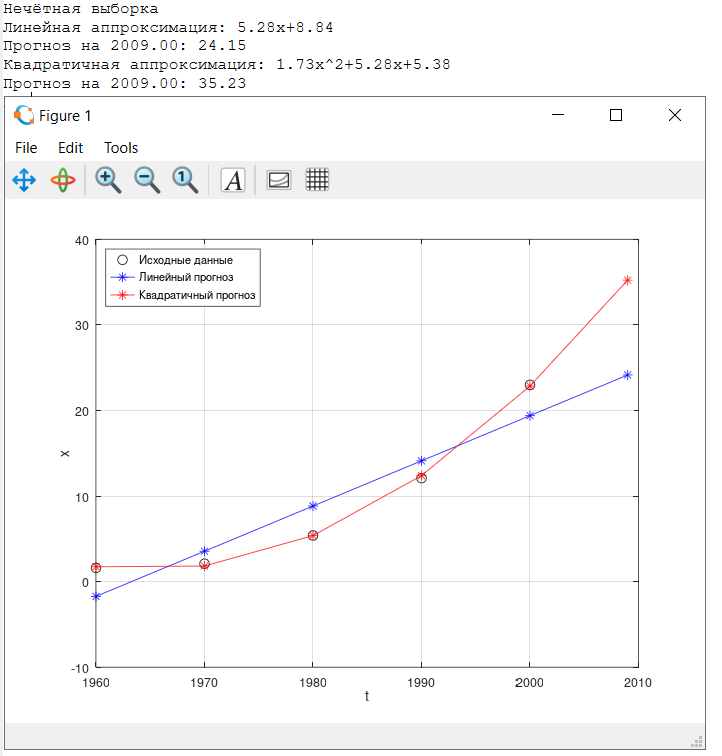Viewport: 722px width, 756px height.
Task: Select the Pan tool in toolbar
Action: click(x=24, y=180)
